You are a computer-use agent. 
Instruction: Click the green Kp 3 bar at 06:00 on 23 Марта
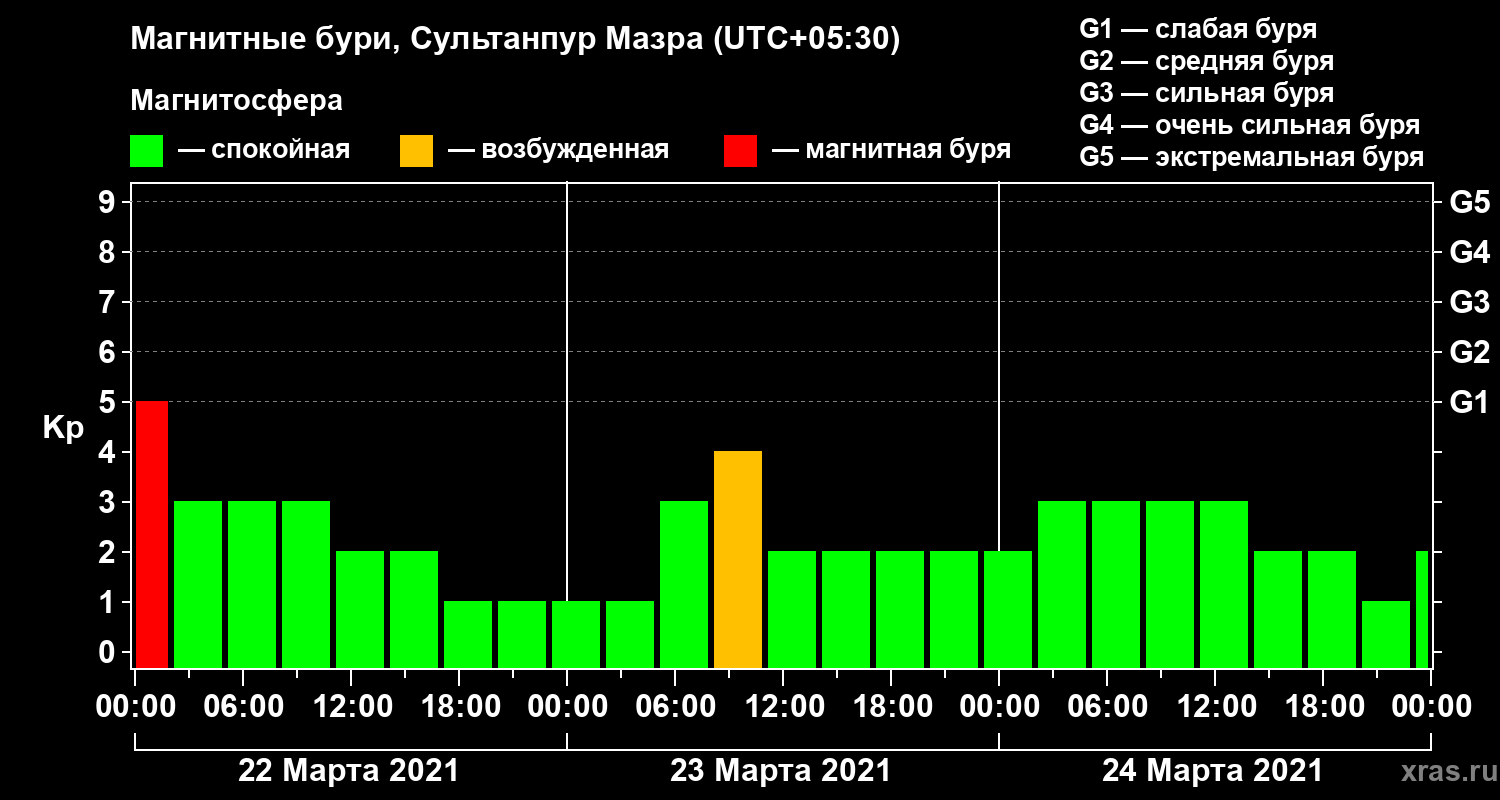(x=684, y=584)
